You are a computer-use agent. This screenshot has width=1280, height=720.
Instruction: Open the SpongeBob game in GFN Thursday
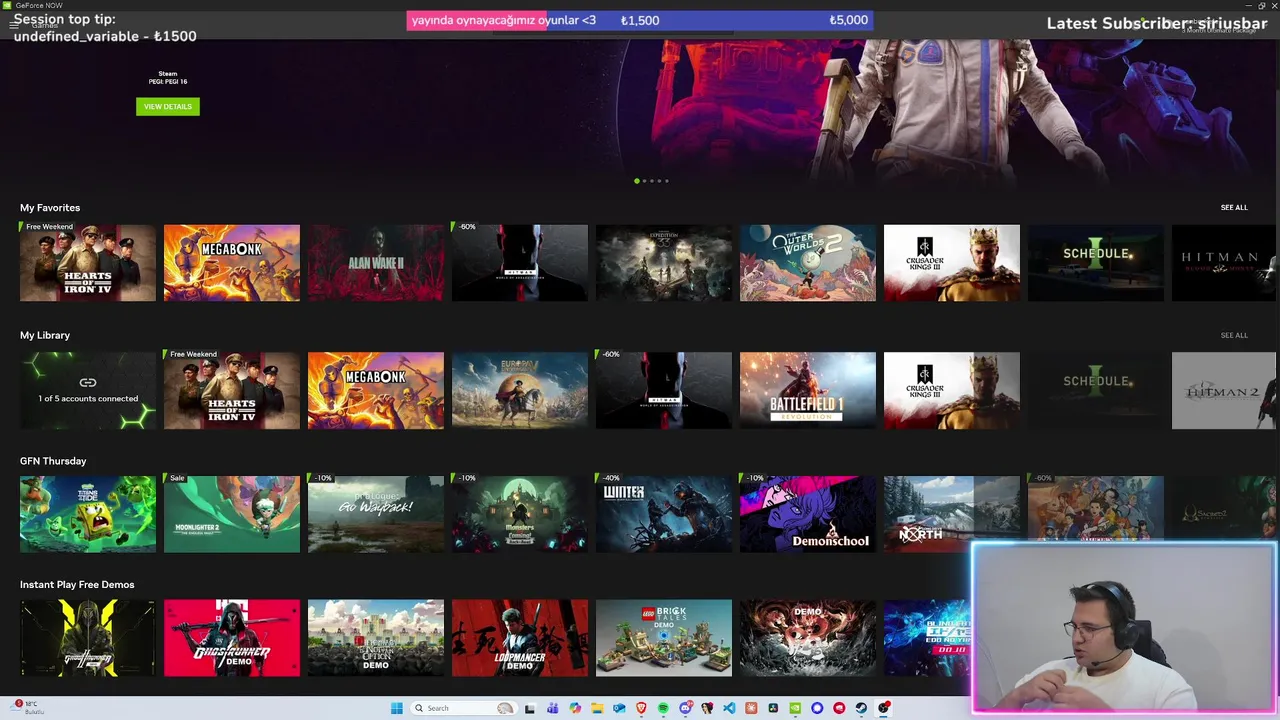point(88,514)
